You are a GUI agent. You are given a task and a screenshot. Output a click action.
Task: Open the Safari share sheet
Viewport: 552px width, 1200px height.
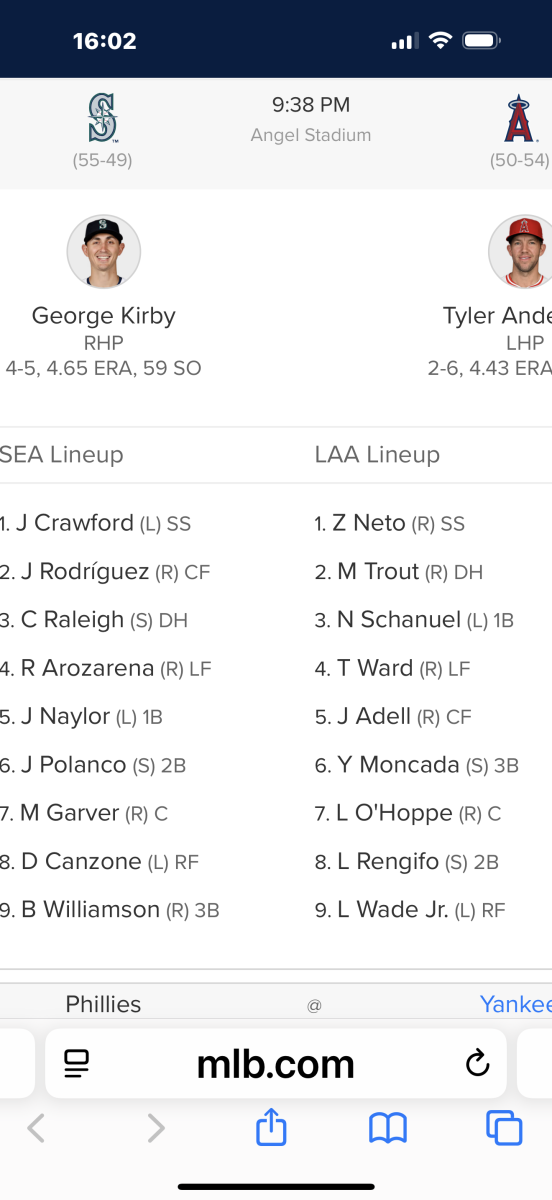[271, 1128]
